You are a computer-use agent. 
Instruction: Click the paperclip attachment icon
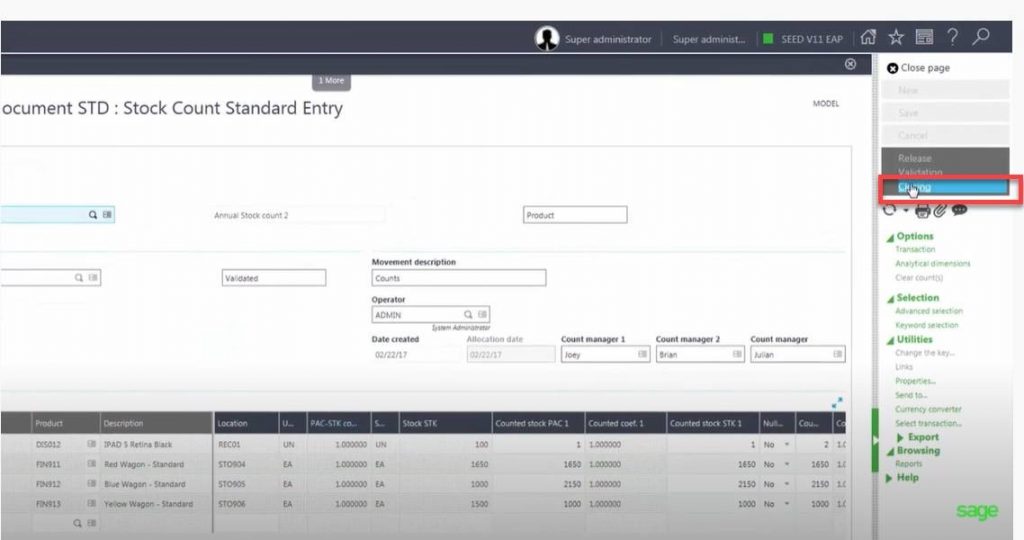click(x=941, y=210)
